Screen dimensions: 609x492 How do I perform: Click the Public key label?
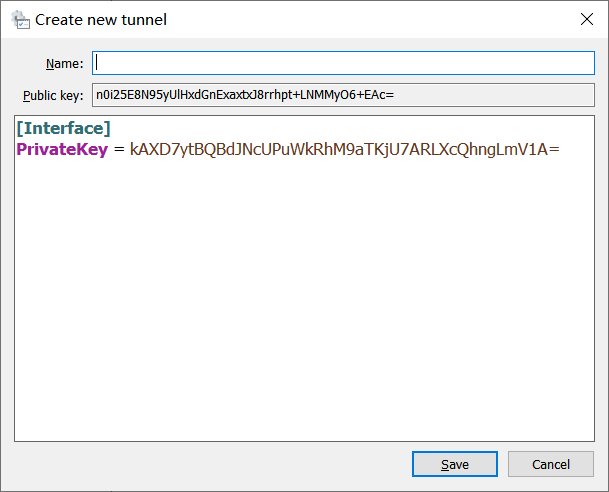pyautogui.click(x=54, y=97)
